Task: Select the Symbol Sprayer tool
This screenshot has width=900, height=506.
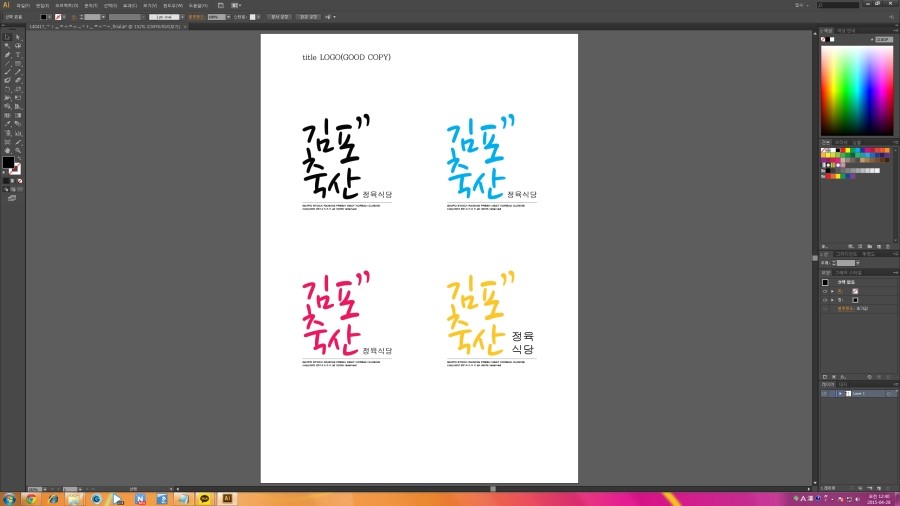Action: point(7,133)
